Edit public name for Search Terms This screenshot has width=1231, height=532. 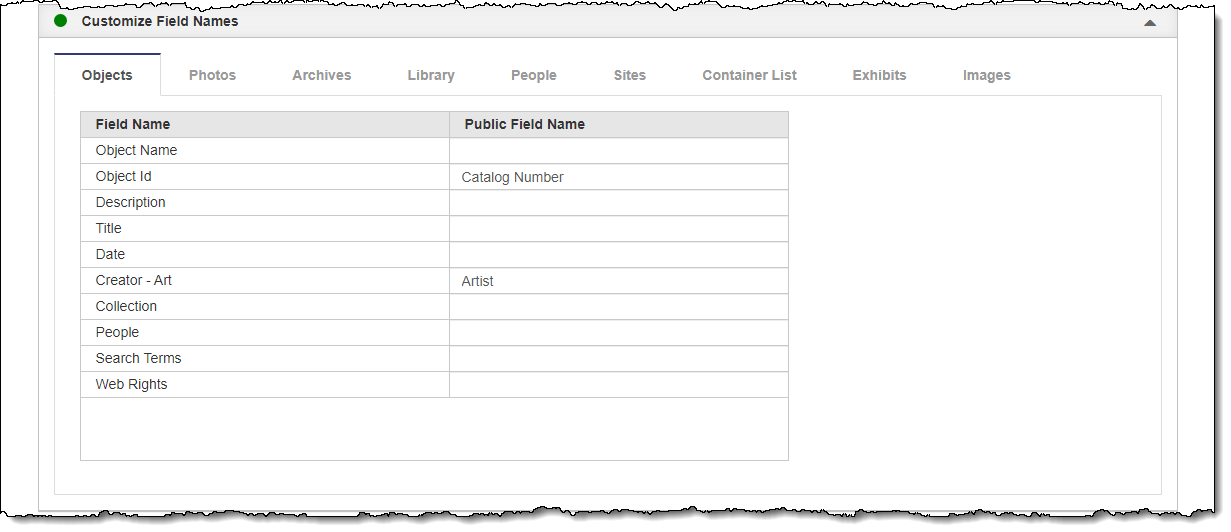(618, 359)
